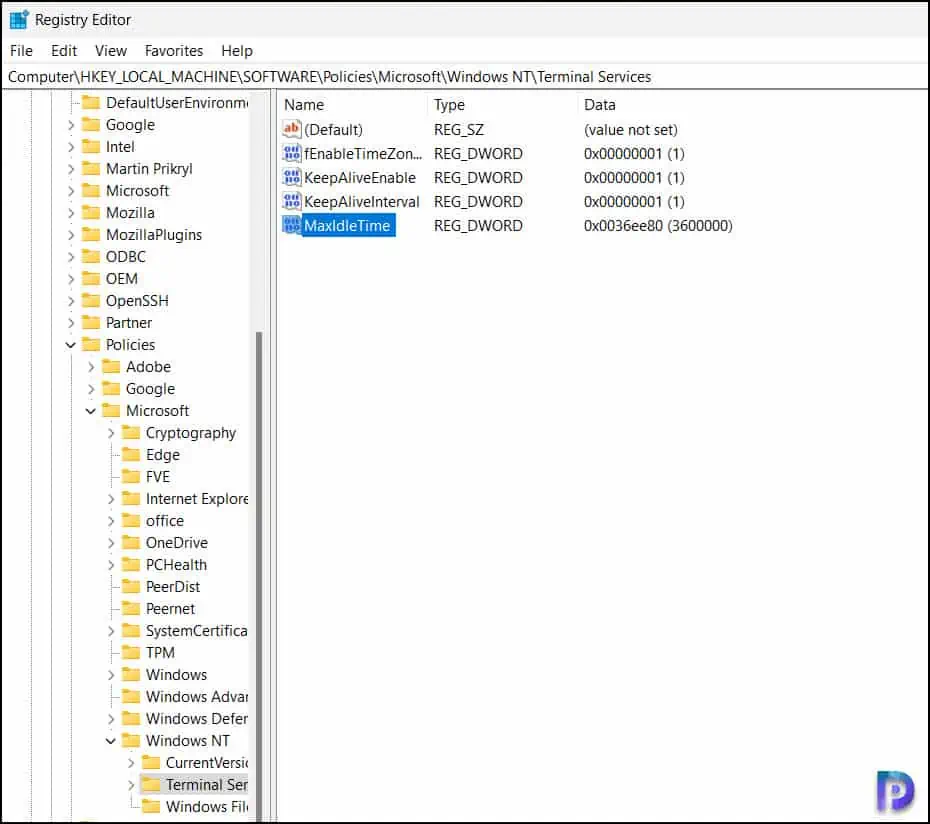Expand the Windows Defender key
This screenshot has height=824, width=930.
pyautogui.click(x=111, y=718)
